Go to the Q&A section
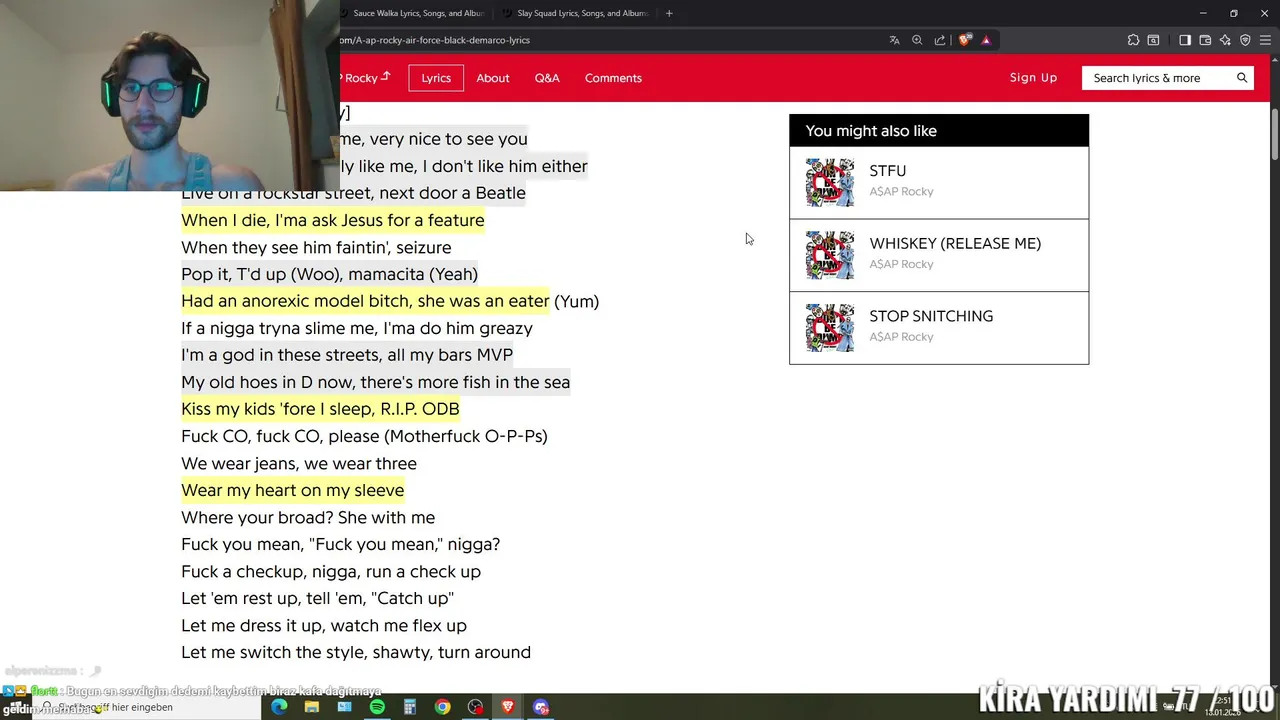This screenshot has height=720, width=1280. (x=547, y=78)
